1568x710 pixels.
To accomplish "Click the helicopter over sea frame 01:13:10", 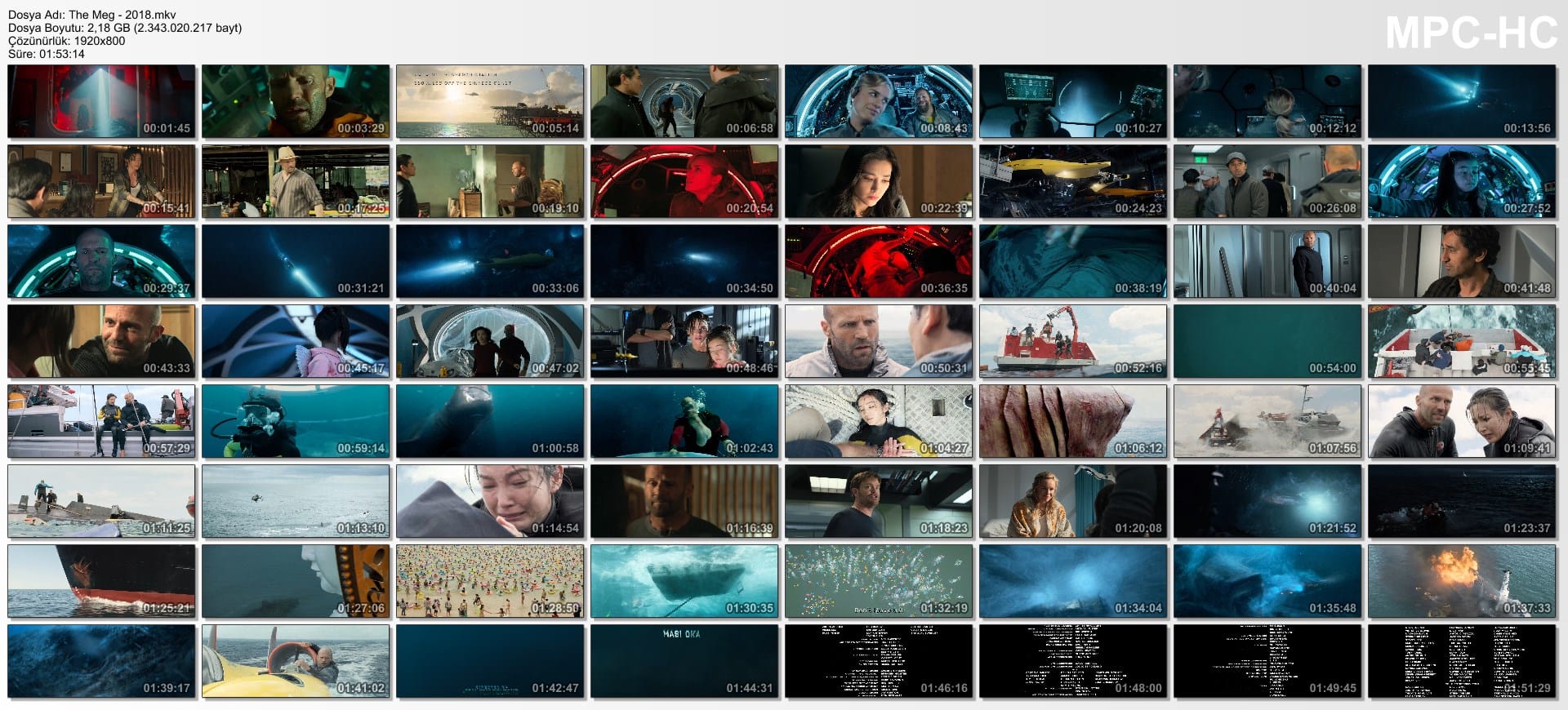I will [296, 501].
